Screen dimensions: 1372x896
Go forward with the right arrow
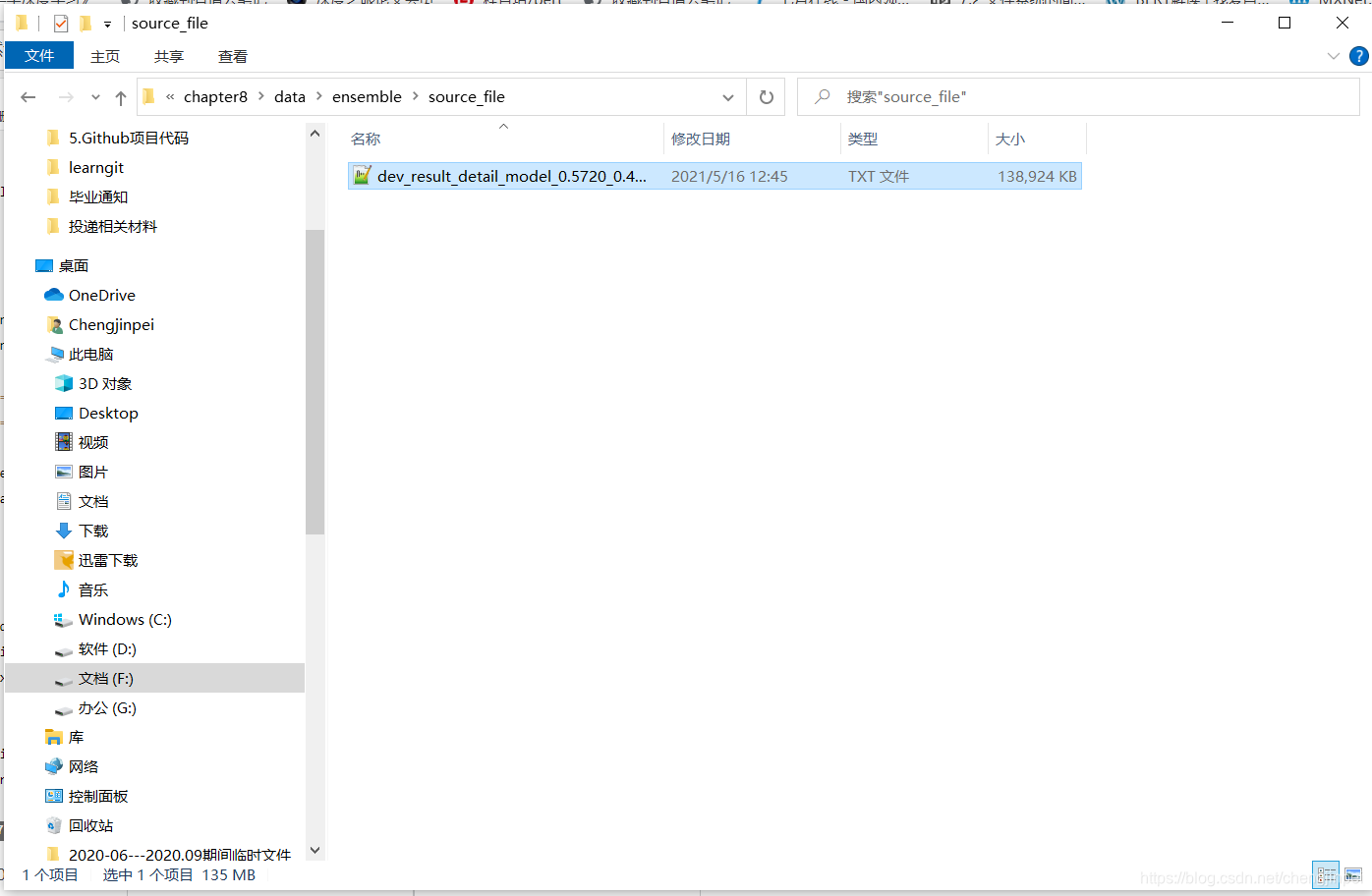66,96
